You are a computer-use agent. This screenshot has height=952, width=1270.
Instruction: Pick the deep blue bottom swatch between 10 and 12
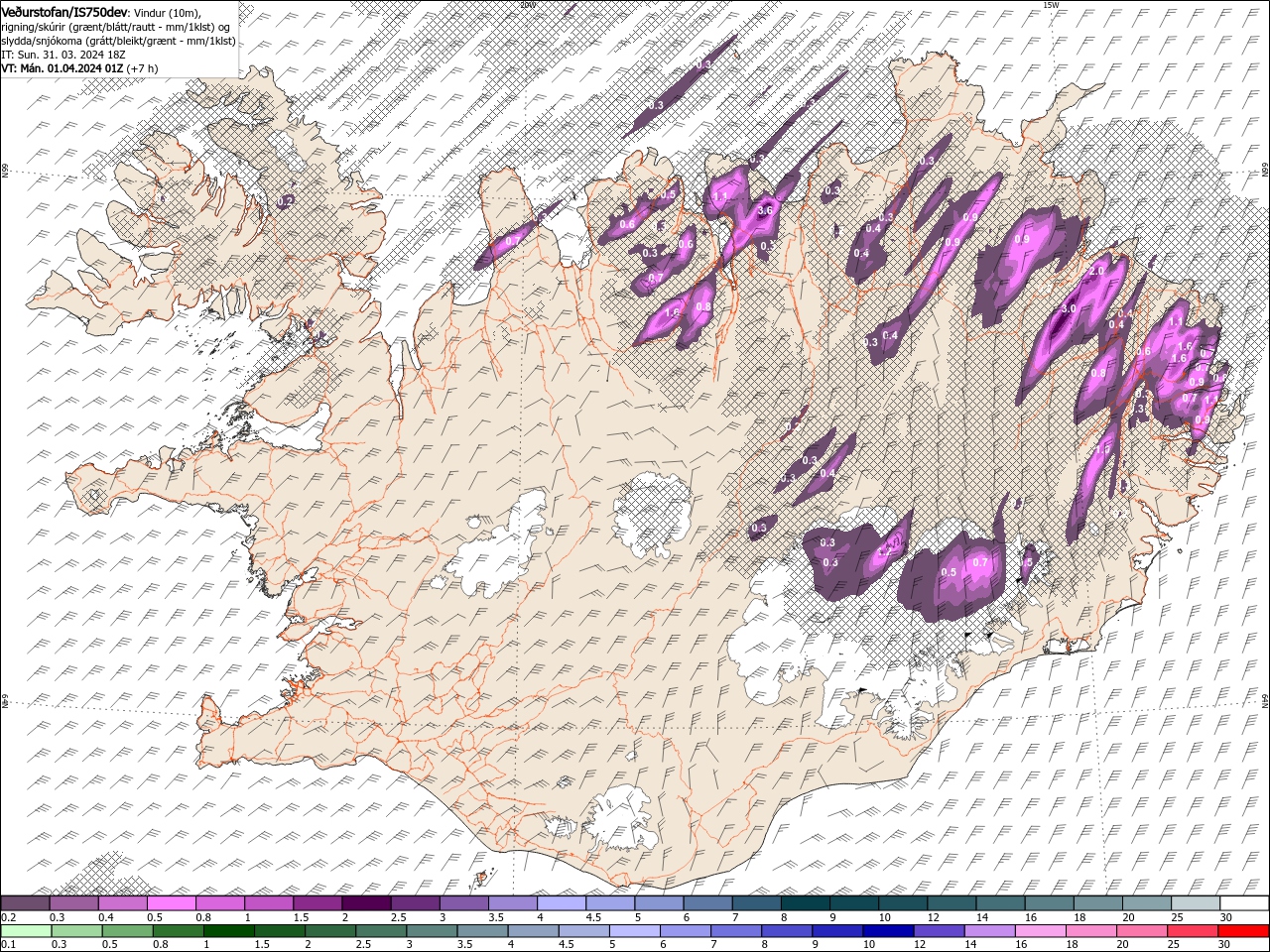(889, 931)
